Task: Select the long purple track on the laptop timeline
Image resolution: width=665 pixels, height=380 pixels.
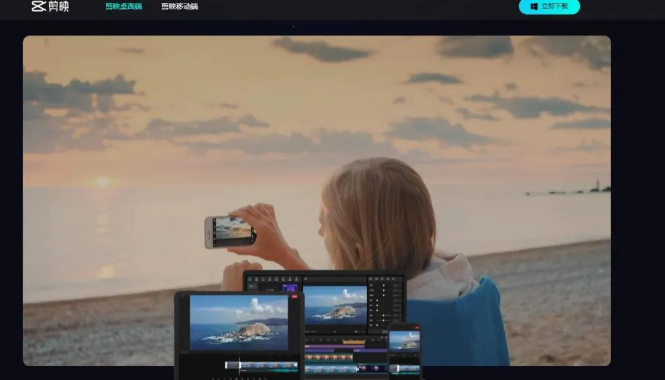Action: click(335, 346)
